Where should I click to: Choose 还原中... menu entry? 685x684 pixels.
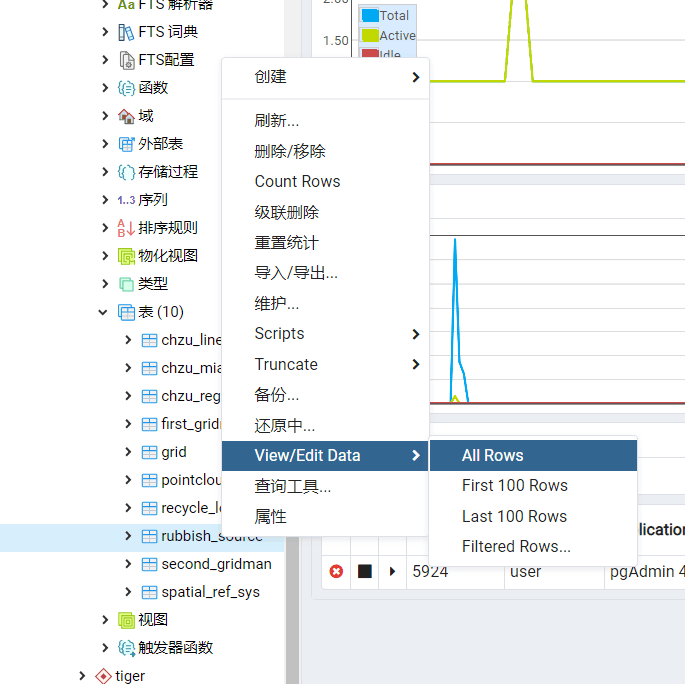325,425
